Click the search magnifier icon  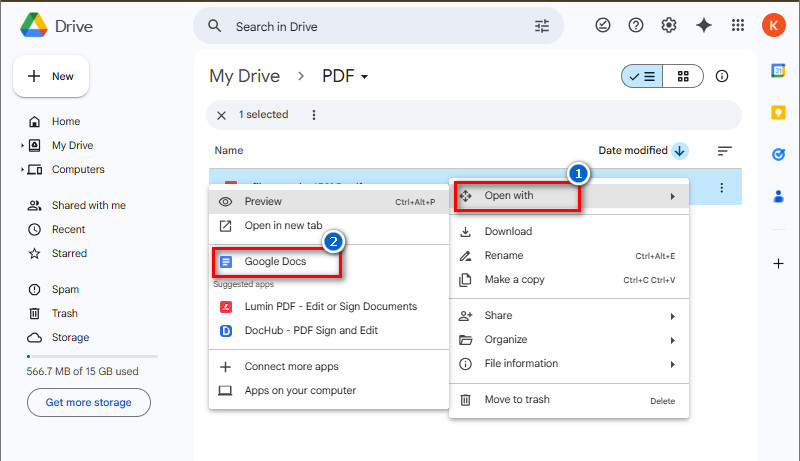[x=215, y=26]
